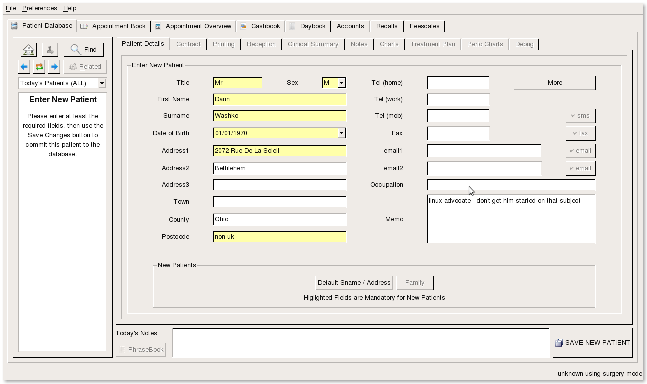
Task: Click the email1 input field
Action: pos(484,151)
